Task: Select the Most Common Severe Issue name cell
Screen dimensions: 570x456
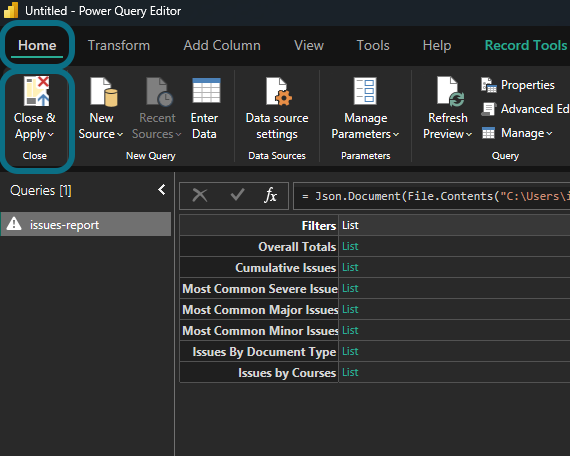Action: click(x=259, y=288)
